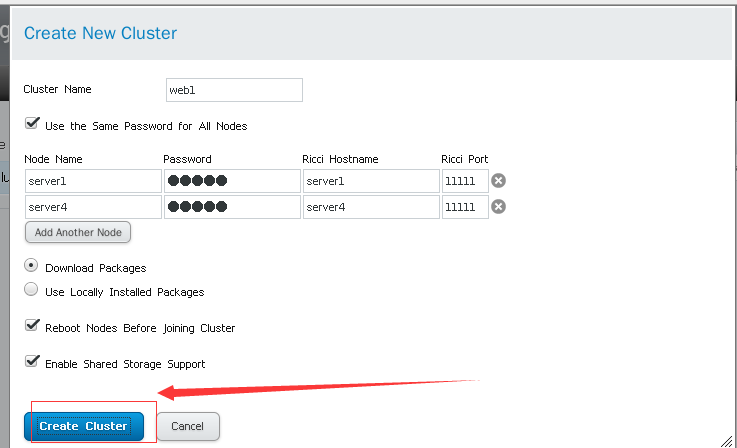737x448 pixels.
Task: Edit the server4 Ricci Hostname field
Action: 370,207
